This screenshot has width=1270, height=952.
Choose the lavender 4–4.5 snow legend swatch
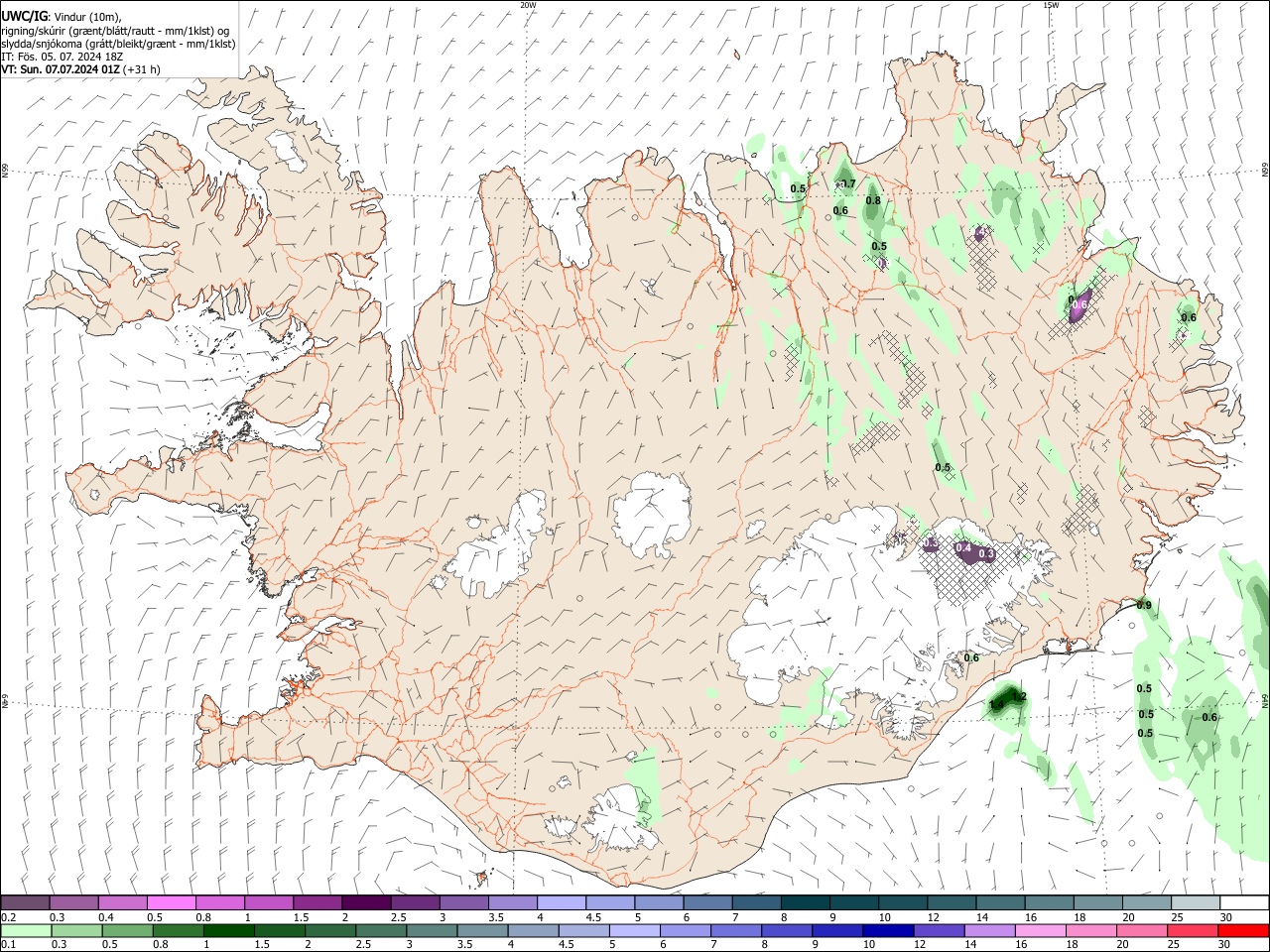561,902
